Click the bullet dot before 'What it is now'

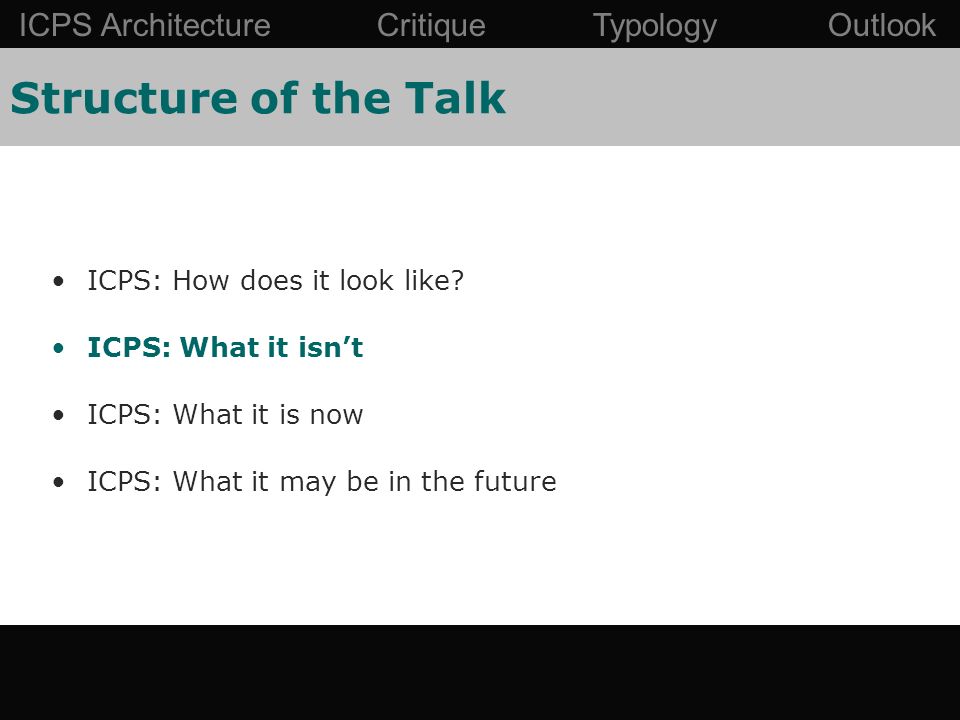59,416
